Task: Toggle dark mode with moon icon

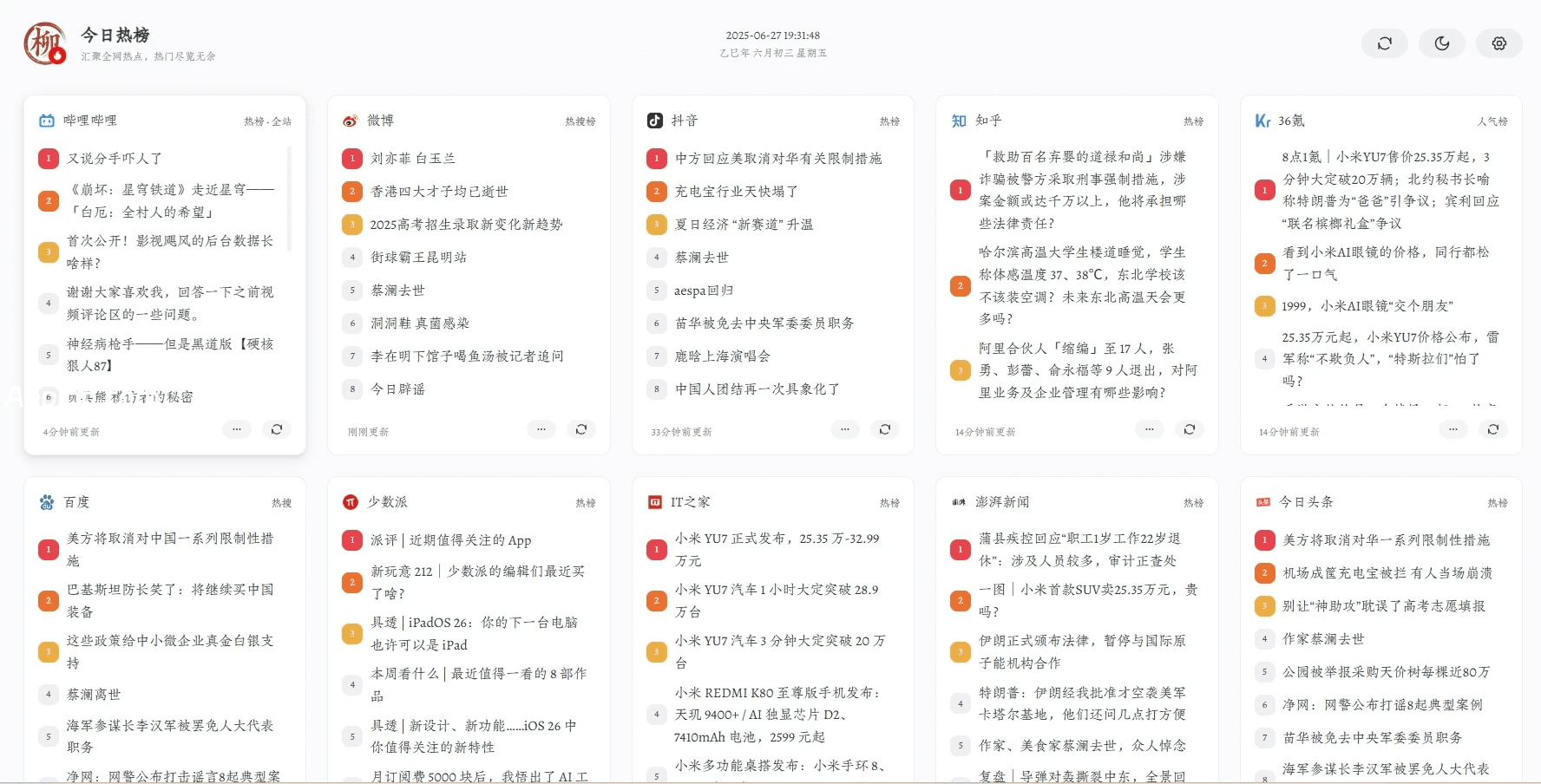Action: click(1442, 43)
